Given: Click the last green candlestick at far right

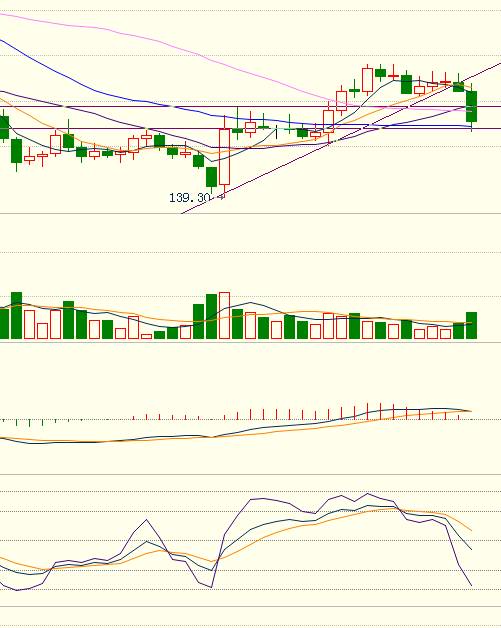Looking at the screenshot, I should pos(471,107).
